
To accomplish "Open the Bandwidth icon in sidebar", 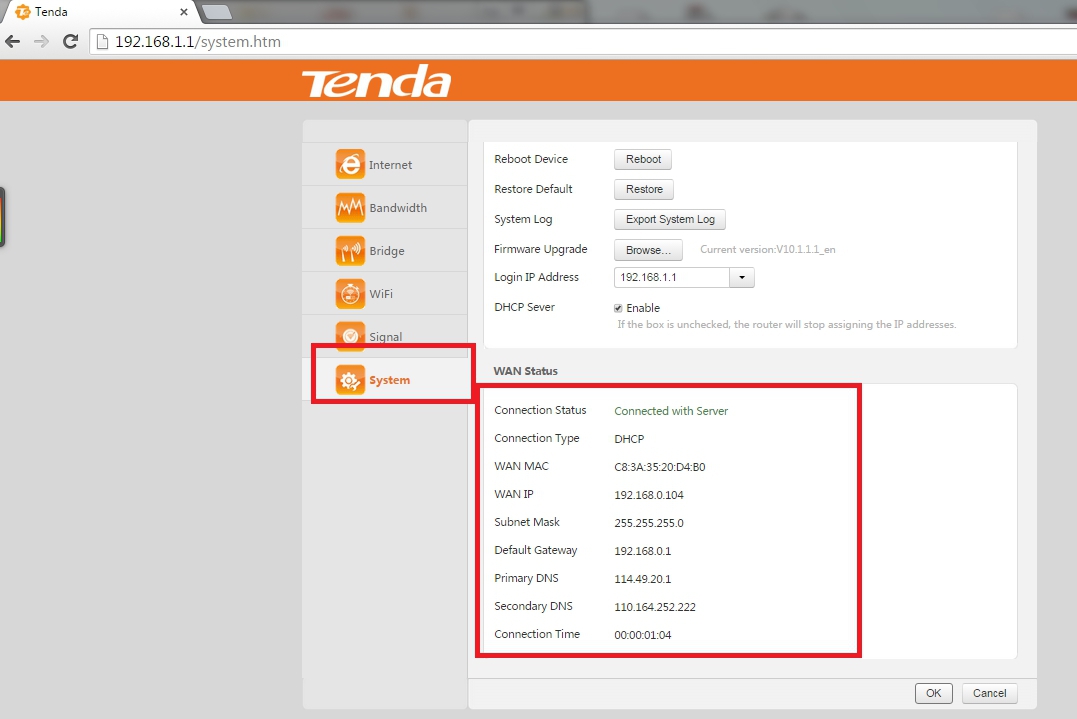I will coord(350,207).
